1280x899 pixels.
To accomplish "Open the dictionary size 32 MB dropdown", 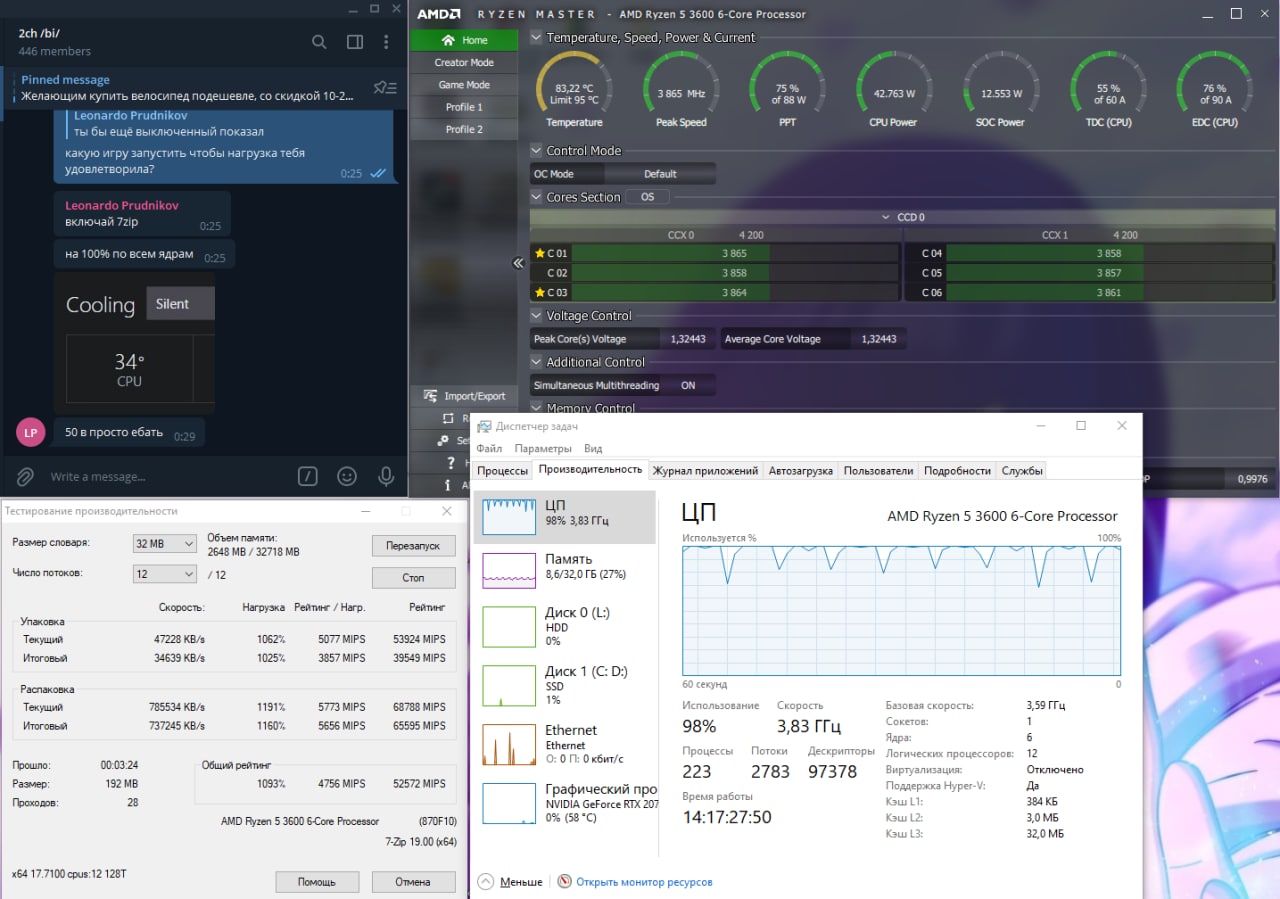I will pyautogui.click(x=165, y=543).
